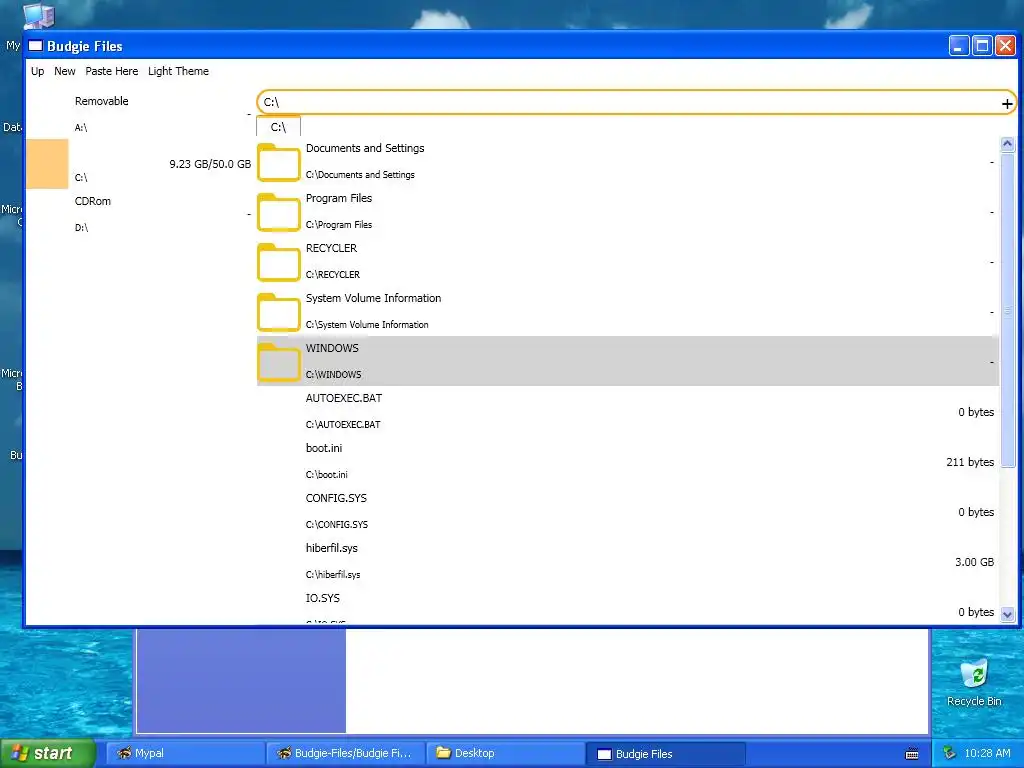Click the WINDOWS folder icon
Screen dimensions: 1024x768
(278, 362)
